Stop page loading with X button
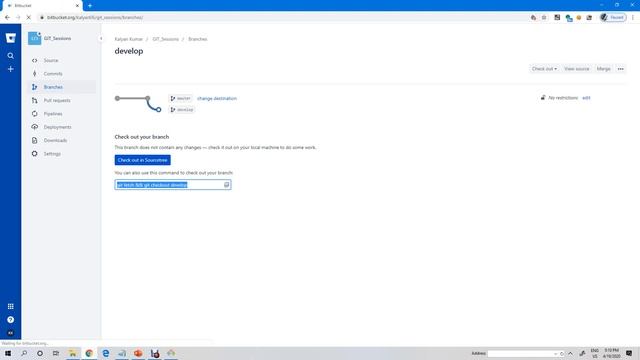This screenshot has width=640, height=360. click(x=28, y=18)
